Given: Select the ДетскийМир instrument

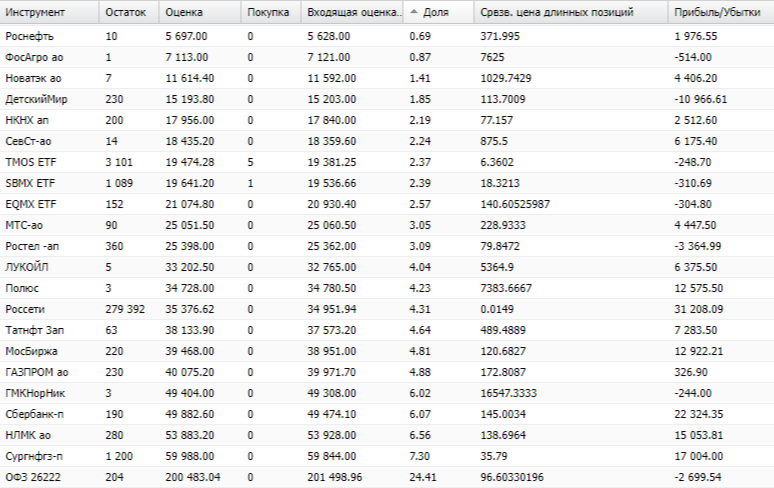Looking at the screenshot, I should pos(36,99).
